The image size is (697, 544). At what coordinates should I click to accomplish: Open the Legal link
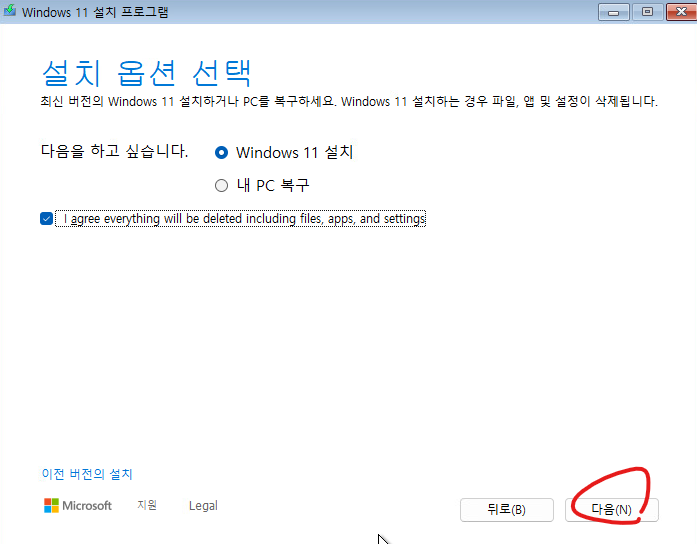click(x=203, y=506)
